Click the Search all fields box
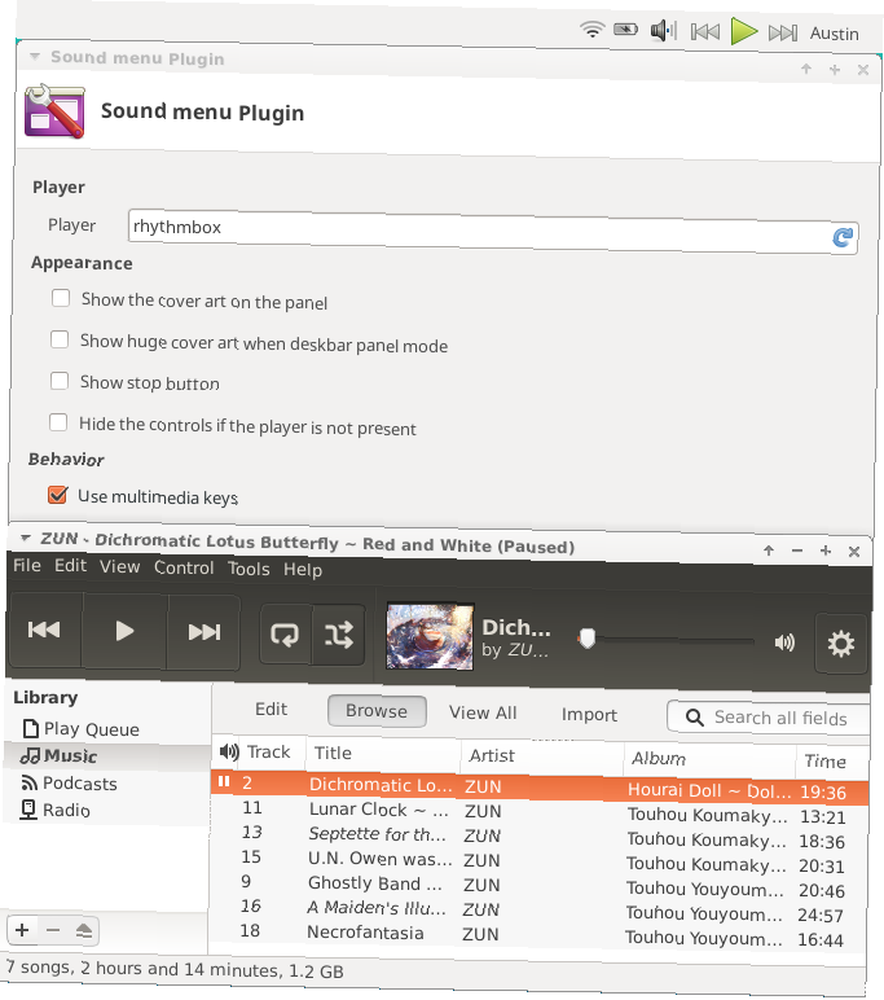 click(769, 717)
